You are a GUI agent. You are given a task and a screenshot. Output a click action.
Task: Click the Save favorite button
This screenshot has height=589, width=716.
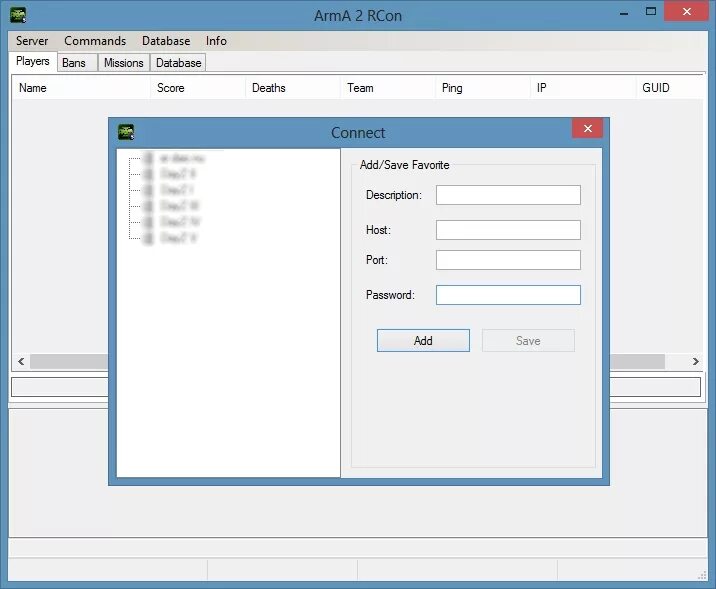coord(528,341)
